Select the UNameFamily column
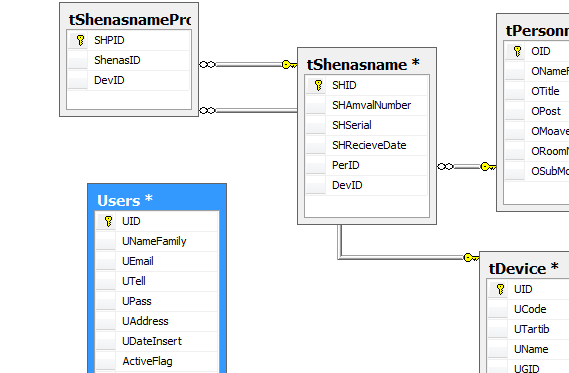569x373 pixels. click(157, 241)
